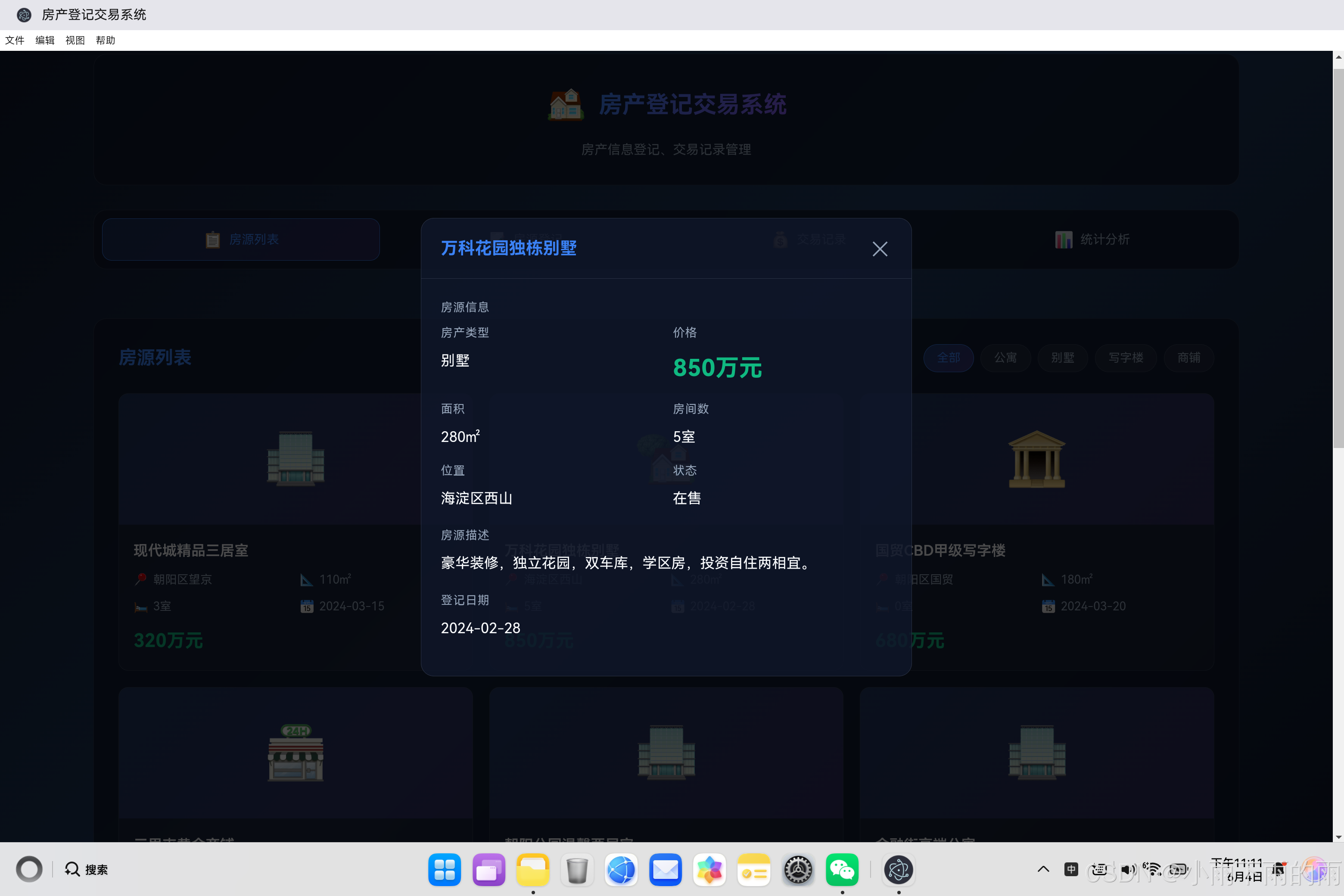Click the scrollbar up arrow

tap(1338, 57)
